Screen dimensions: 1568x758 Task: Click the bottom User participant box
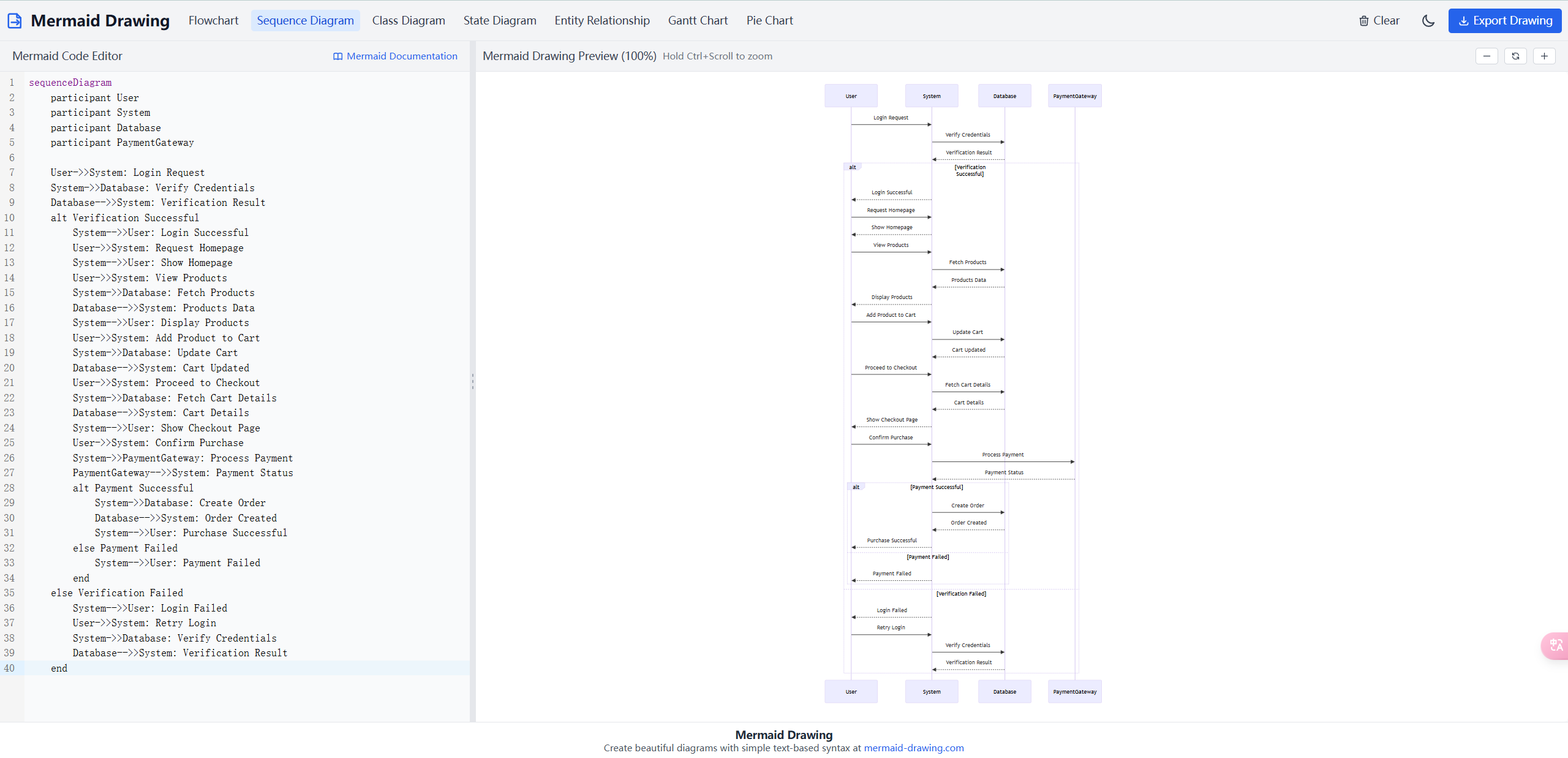tap(851, 692)
